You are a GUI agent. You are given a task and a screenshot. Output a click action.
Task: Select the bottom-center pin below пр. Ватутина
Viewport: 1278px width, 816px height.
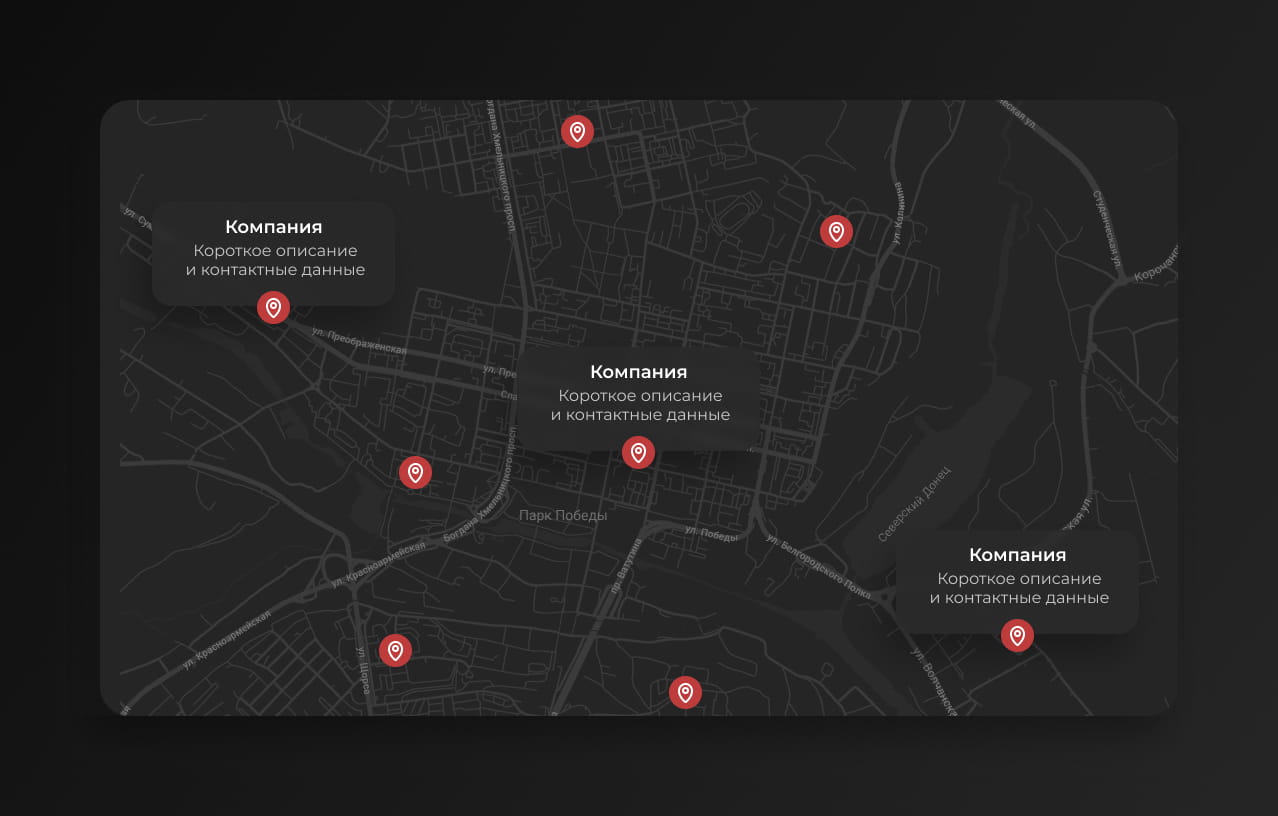(685, 692)
